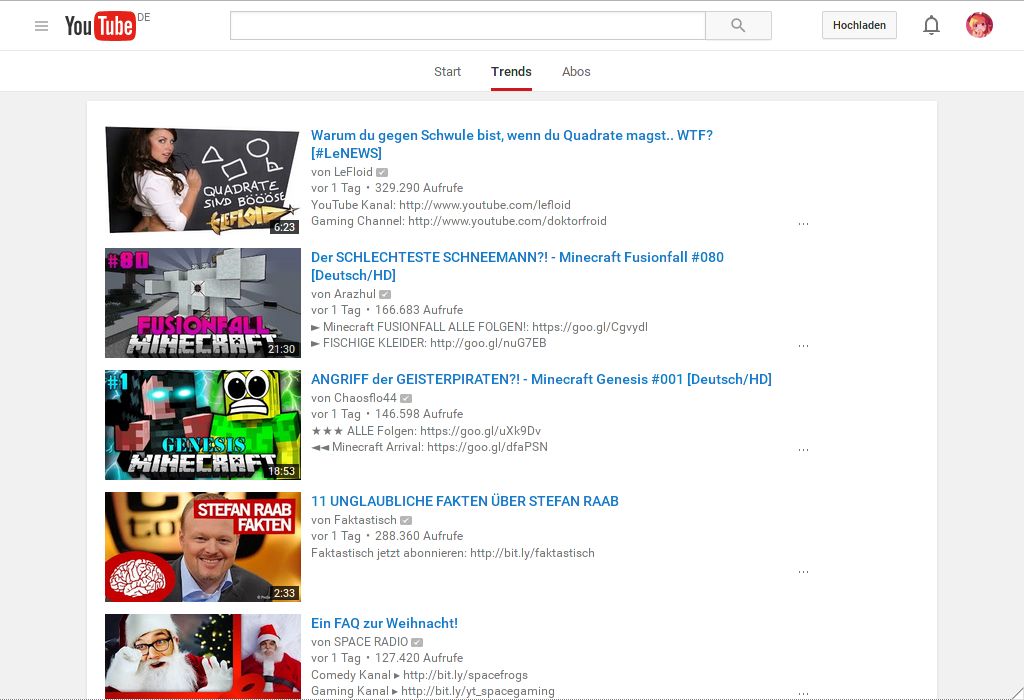1024x700 pixels.
Task: Visit LeFloid channel link
Action: pos(353,172)
